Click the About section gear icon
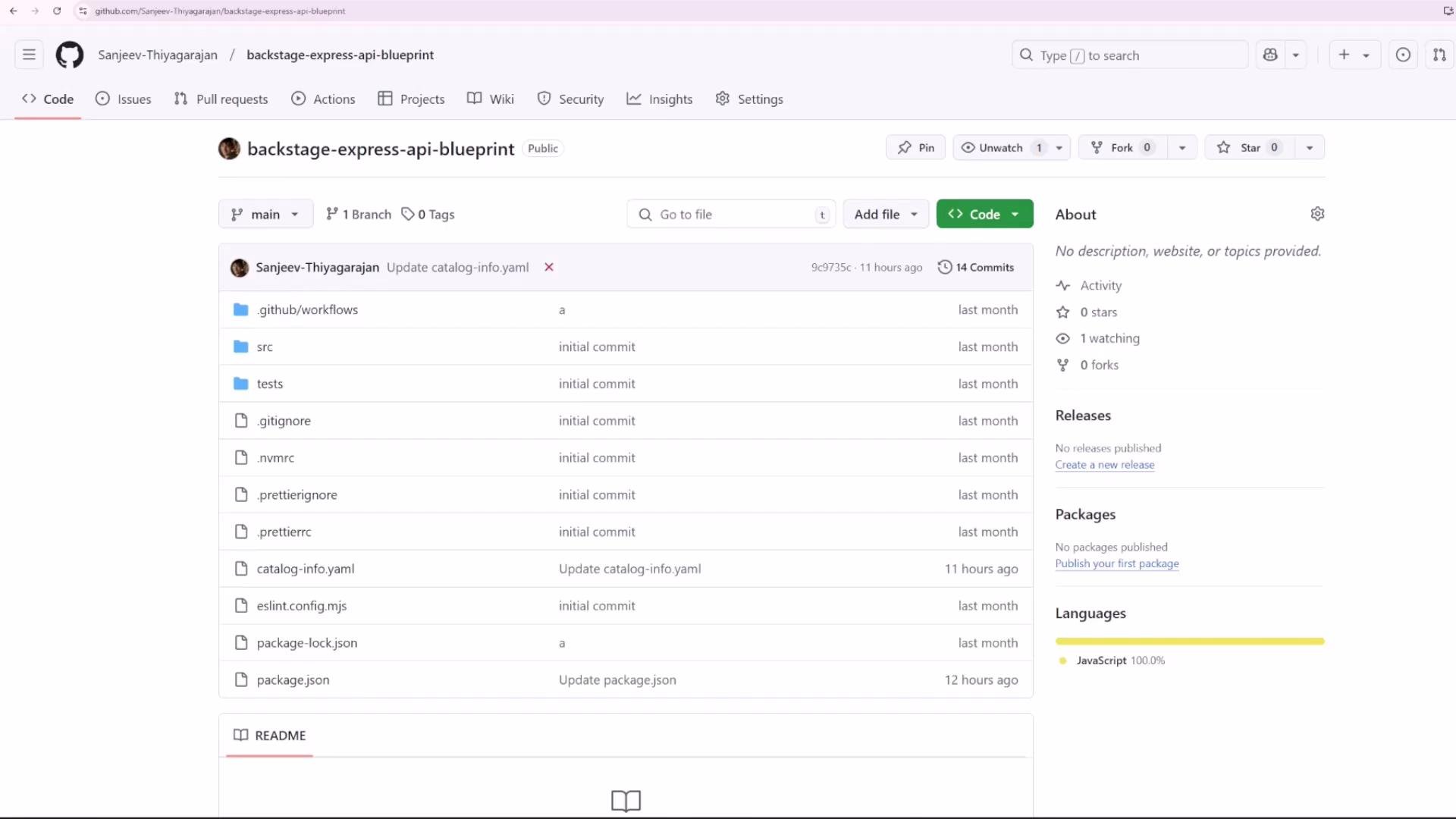This screenshot has width=1456, height=819. click(1317, 214)
